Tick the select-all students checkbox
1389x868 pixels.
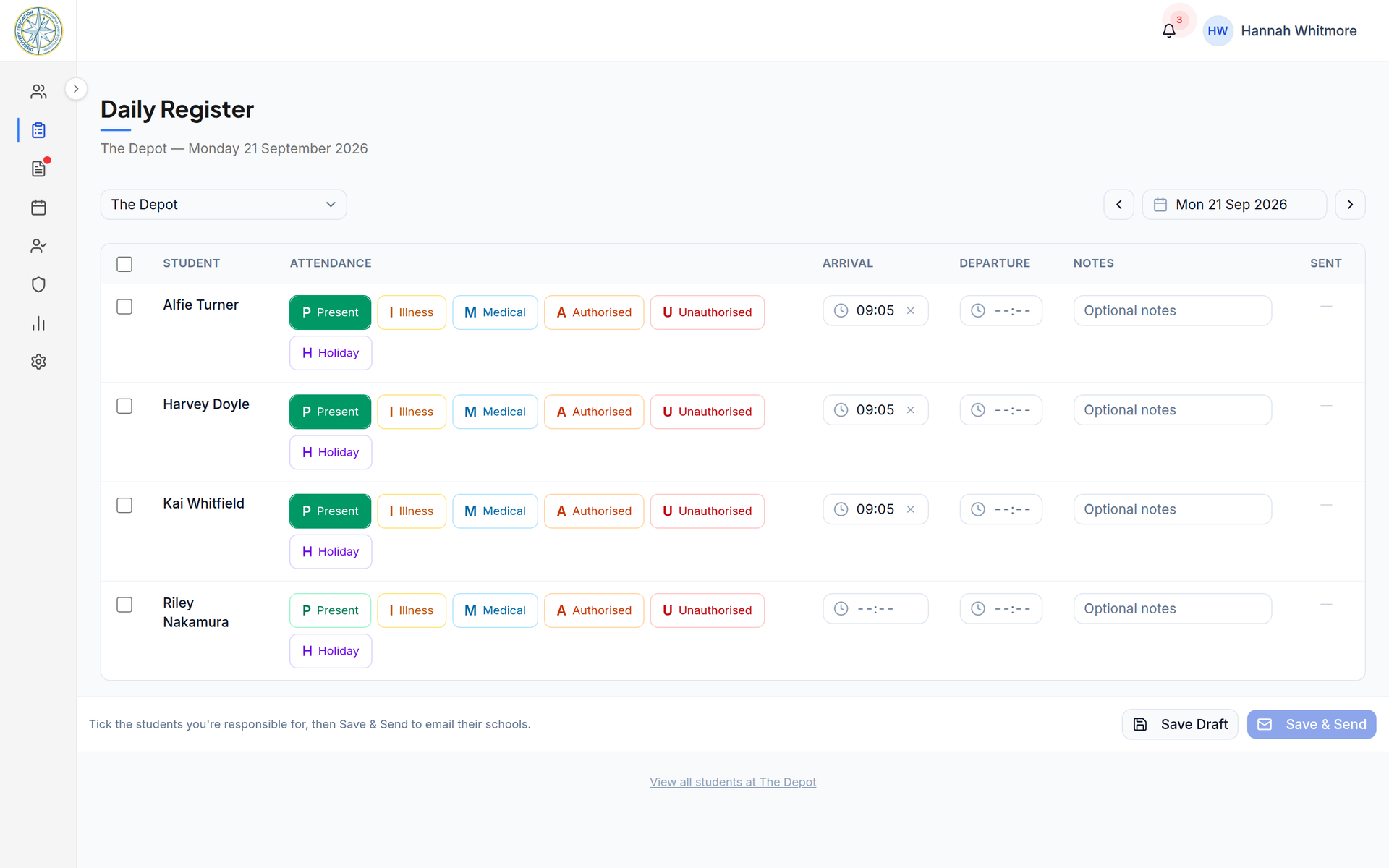click(x=124, y=264)
